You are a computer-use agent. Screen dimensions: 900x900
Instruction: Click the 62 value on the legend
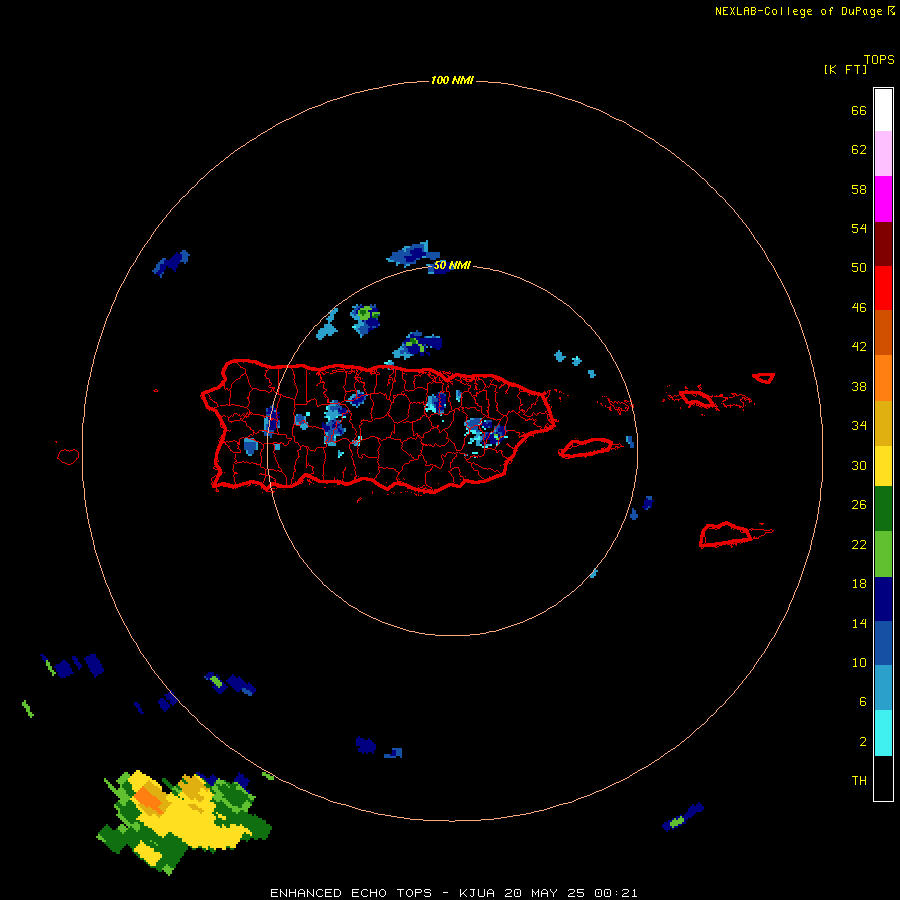click(x=859, y=150)
